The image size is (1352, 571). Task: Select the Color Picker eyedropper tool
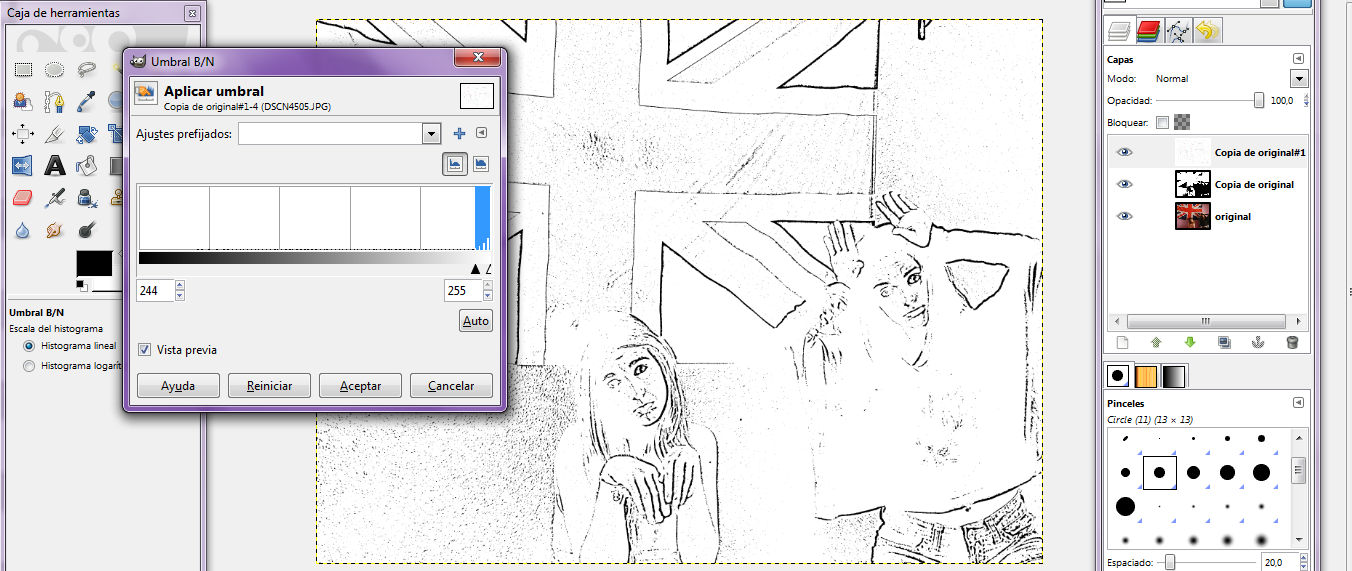(x=87, y=101)
